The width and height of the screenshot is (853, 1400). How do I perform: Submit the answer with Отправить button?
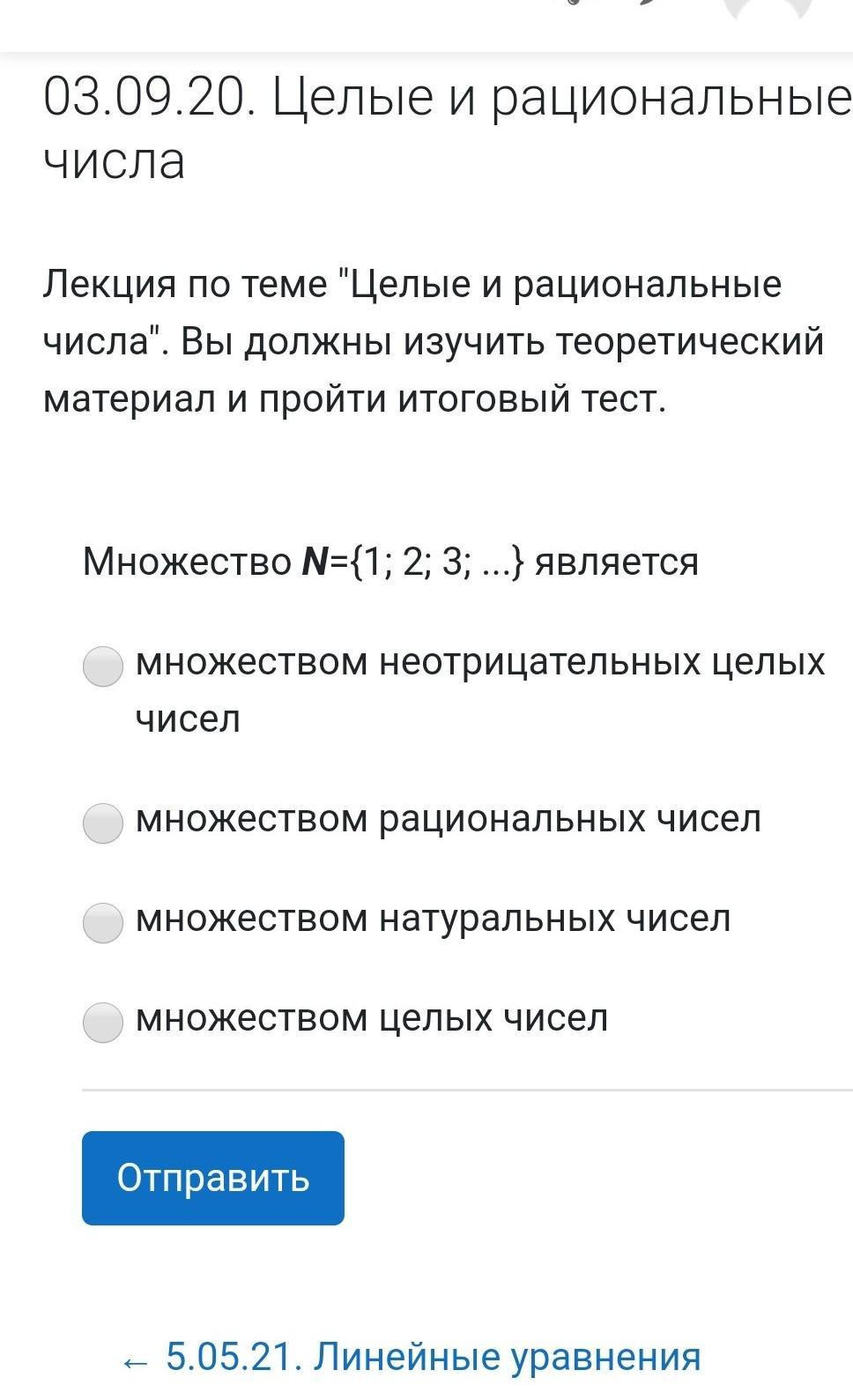(213, 1178)
